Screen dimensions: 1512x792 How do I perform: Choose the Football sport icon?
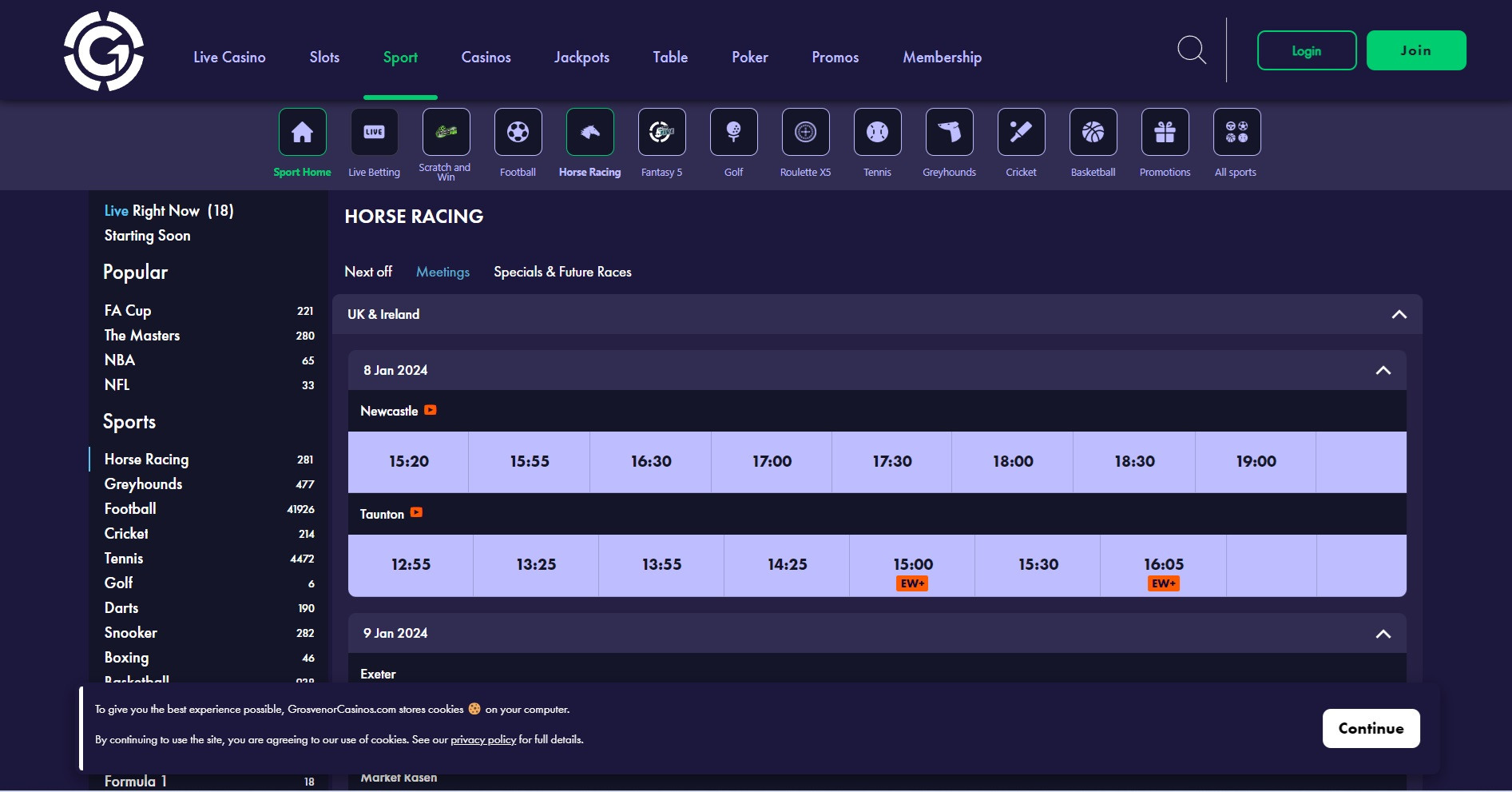pos(518,133)
